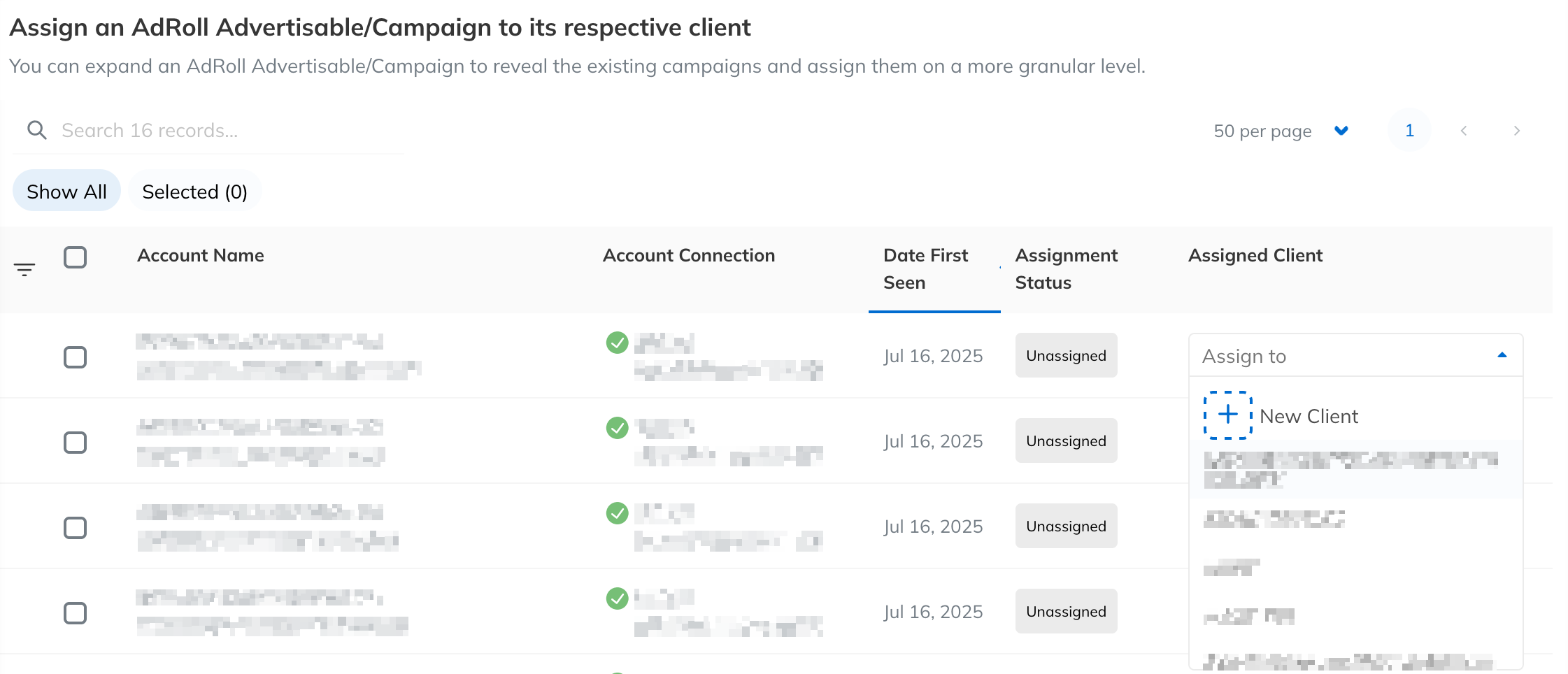Click fourth row's green connection check icon
The image size is (1568, 674).
(x=617, y=598)
